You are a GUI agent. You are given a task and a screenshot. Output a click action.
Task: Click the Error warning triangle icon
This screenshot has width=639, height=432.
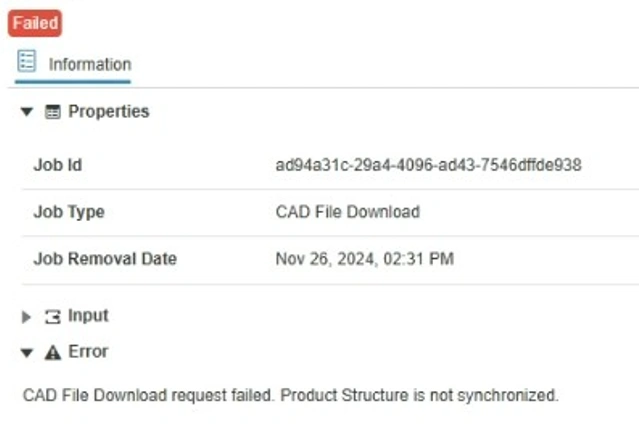pos(53,352)
